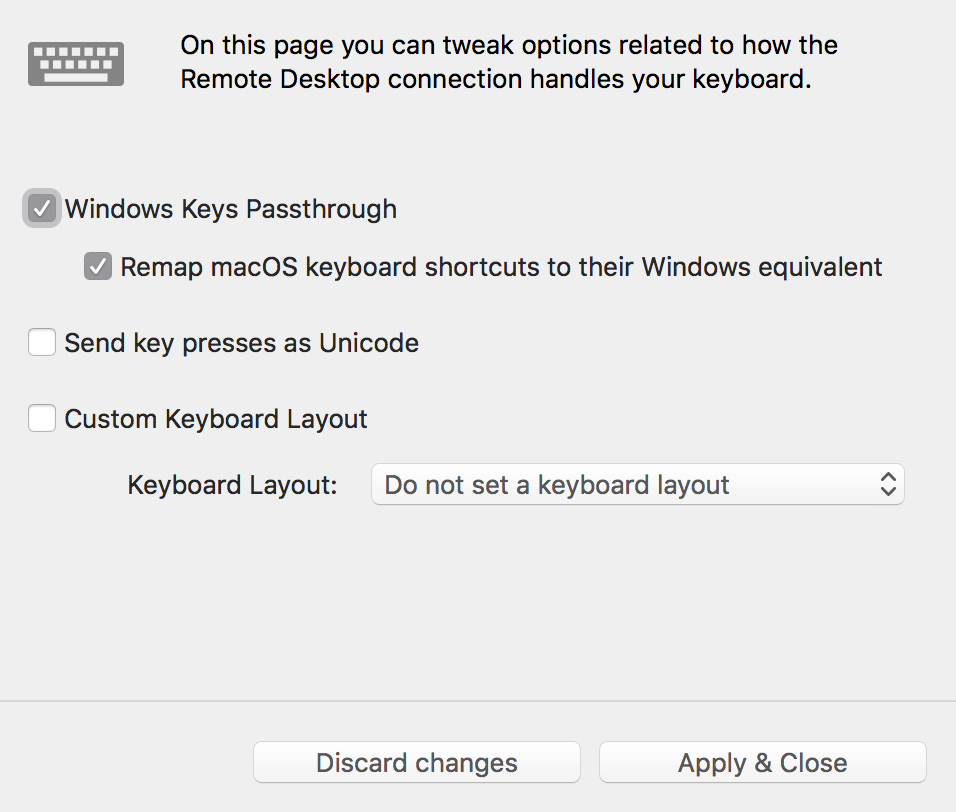Enable Send key presses as Unicode

[42, 343]
